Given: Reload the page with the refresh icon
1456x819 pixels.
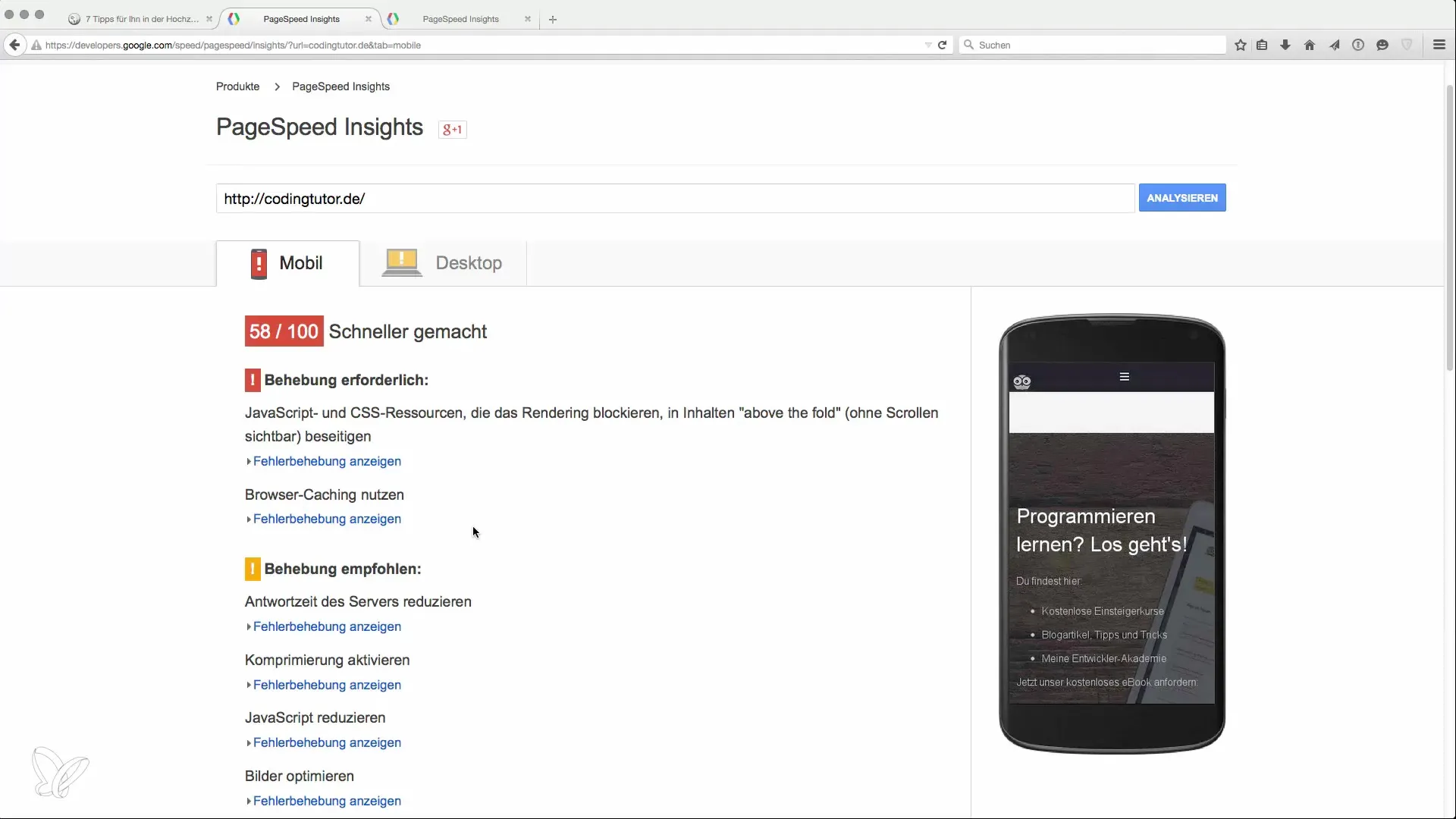Looking at the screenshot, I should tap(942, 45).
